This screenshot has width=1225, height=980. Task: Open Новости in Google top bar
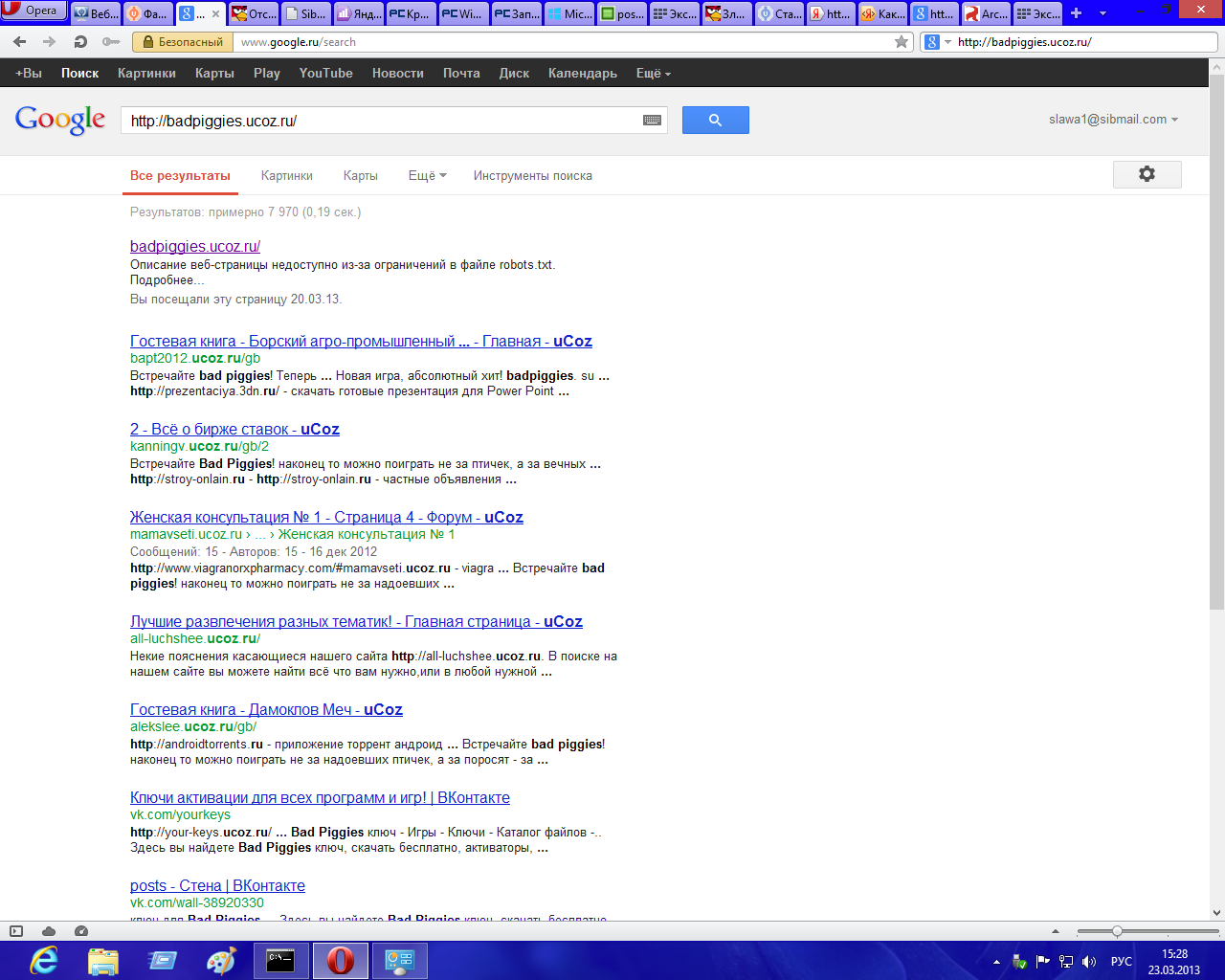pyautogui.click(x=398, y=73)
